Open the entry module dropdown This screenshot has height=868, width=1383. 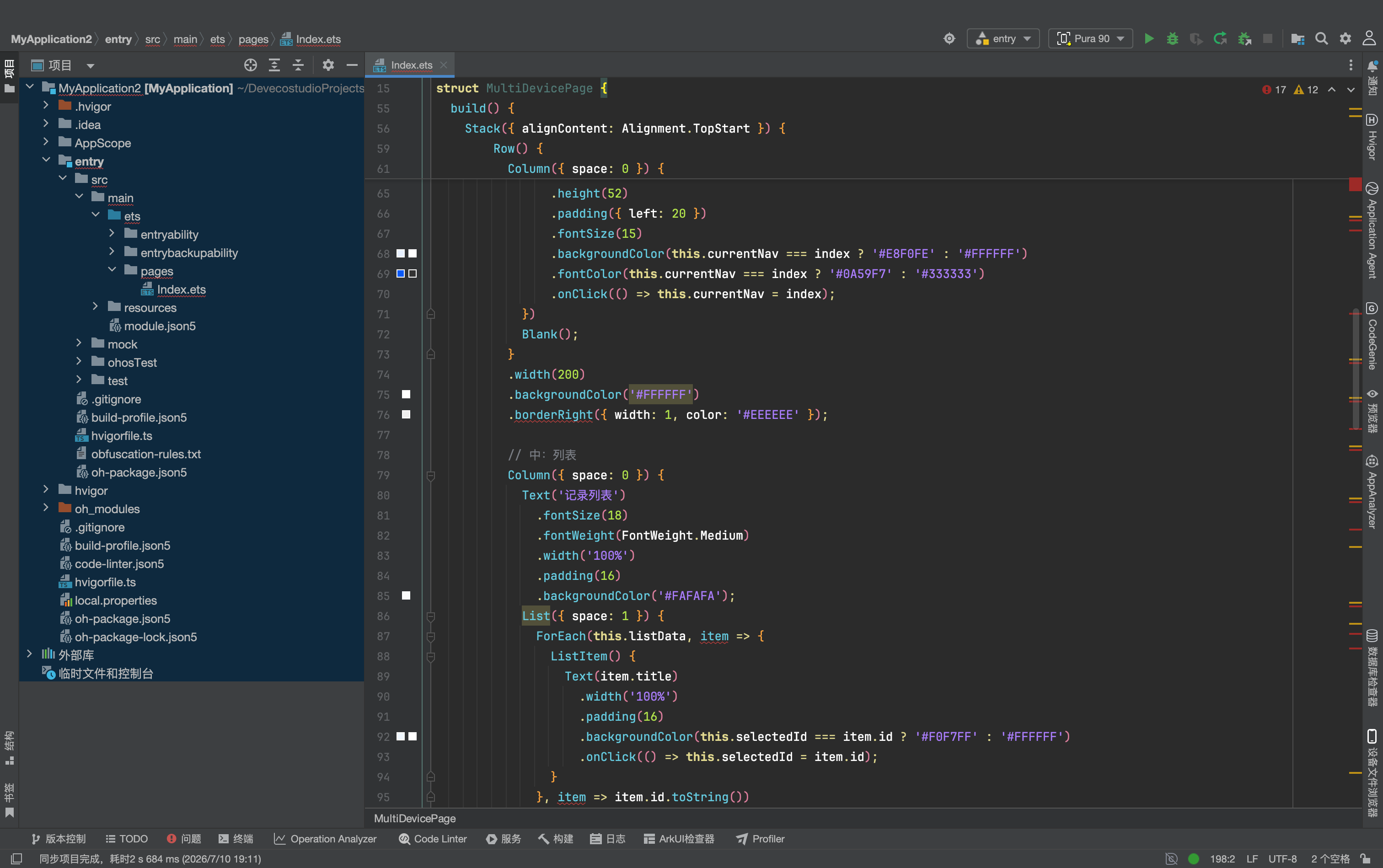pos(1003,38)
